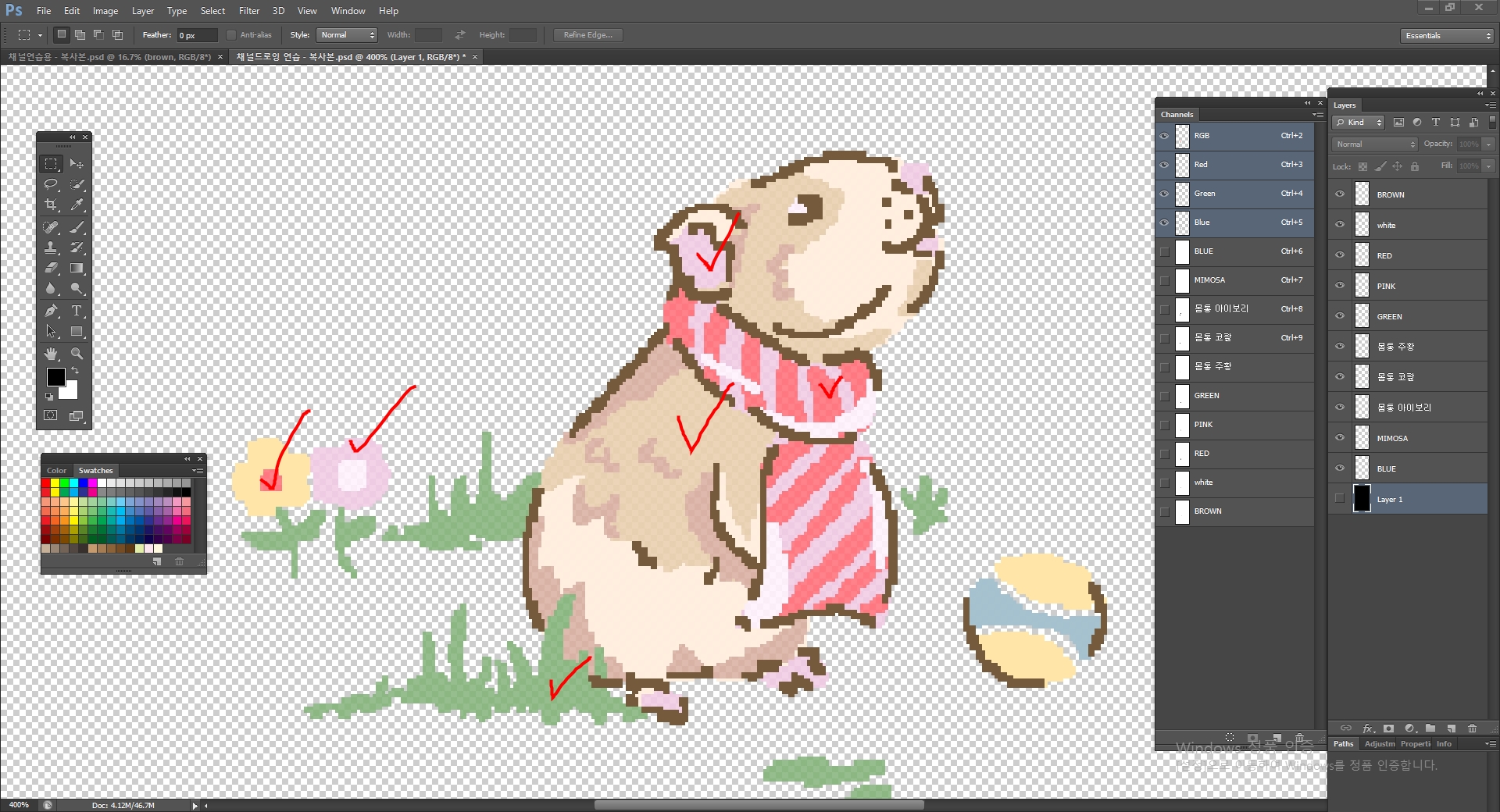Screen dimensions: 1500x812
Task: Select the Horizontal Type tool
Action: [77, 311]
